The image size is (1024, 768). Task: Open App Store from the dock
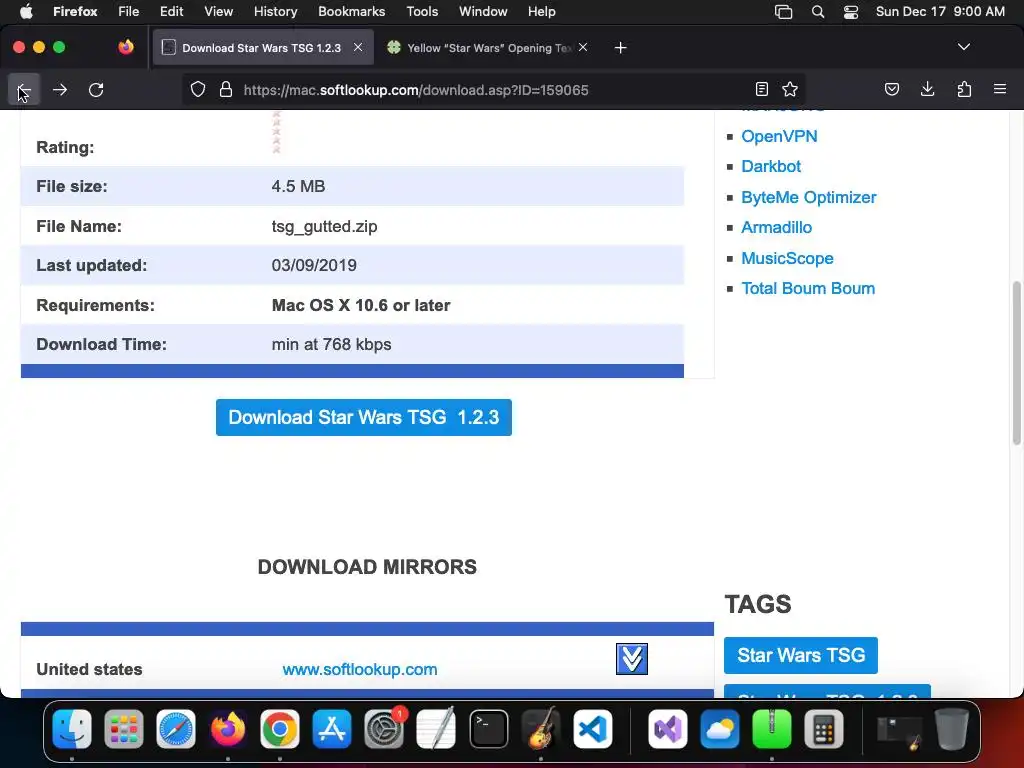click(332, 729)
